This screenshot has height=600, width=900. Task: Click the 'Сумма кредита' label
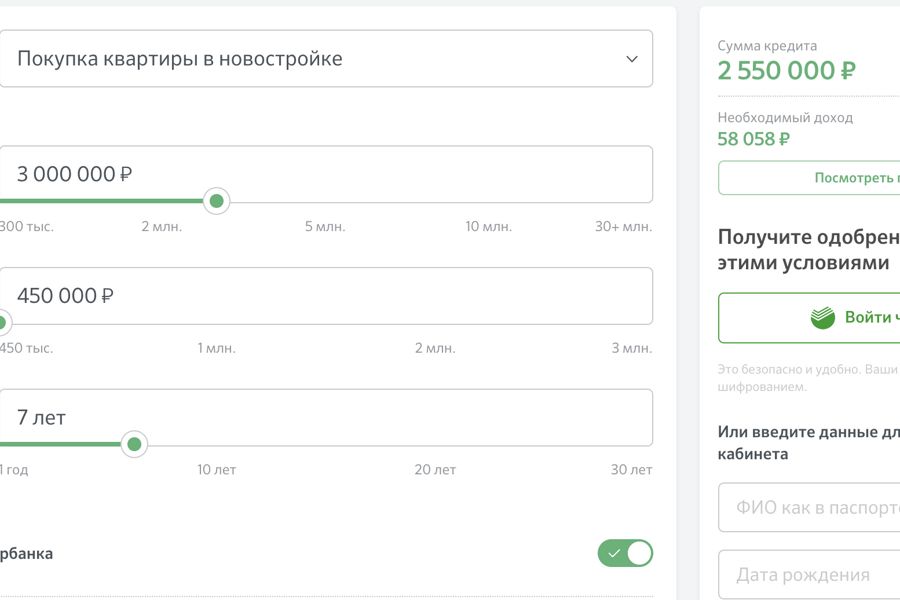click(x=767, y=46)
